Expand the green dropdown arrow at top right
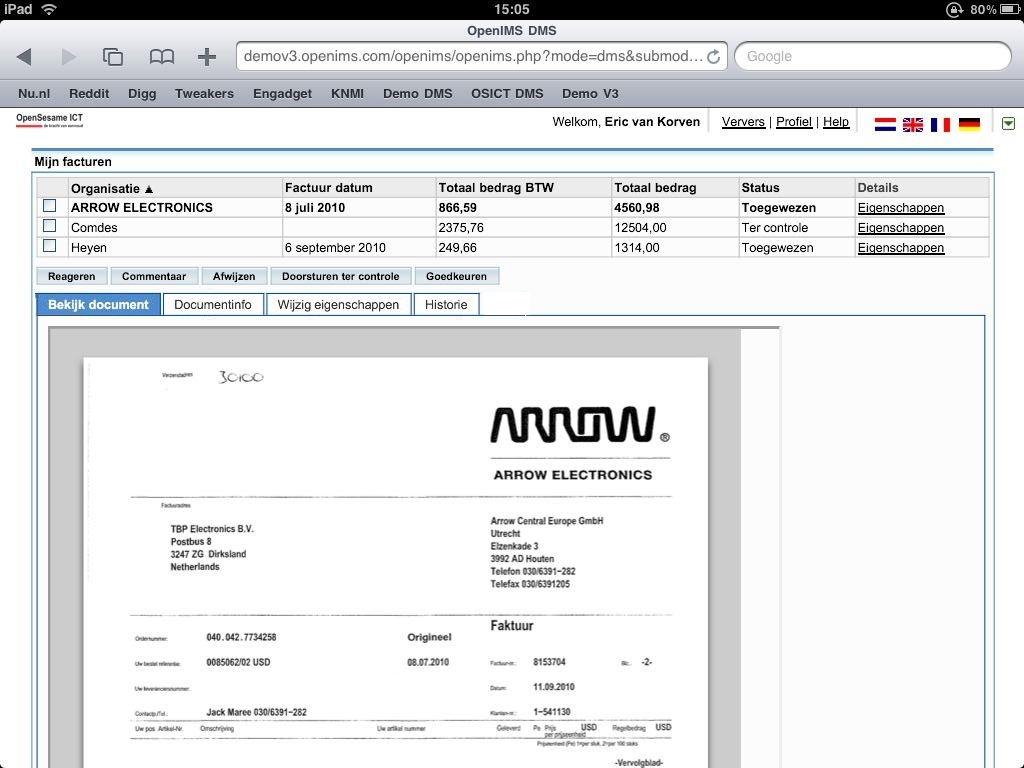Screen dimensions: 1024x768 click(1008, 123)
